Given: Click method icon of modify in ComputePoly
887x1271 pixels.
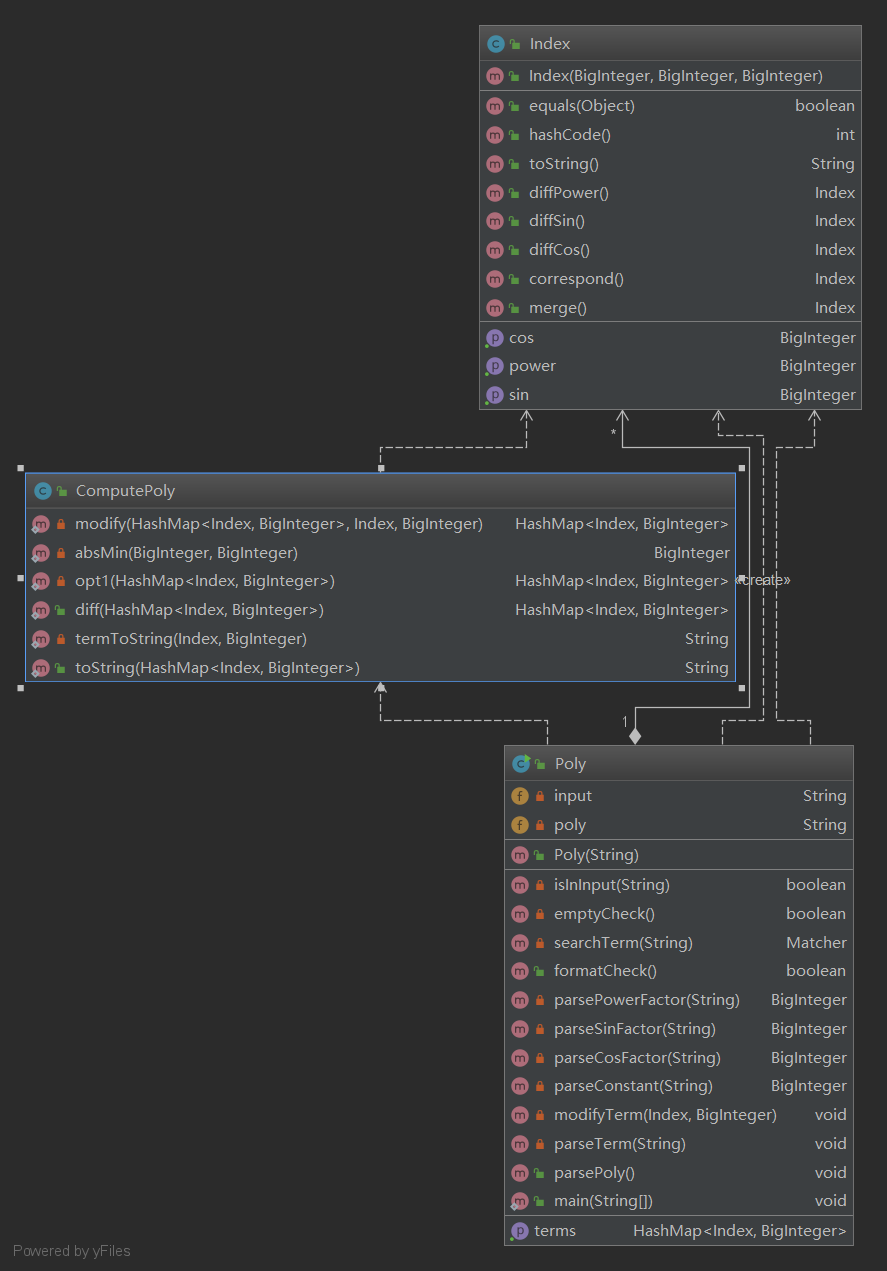Looking at the screenshot, I should [x=40, y=524].
